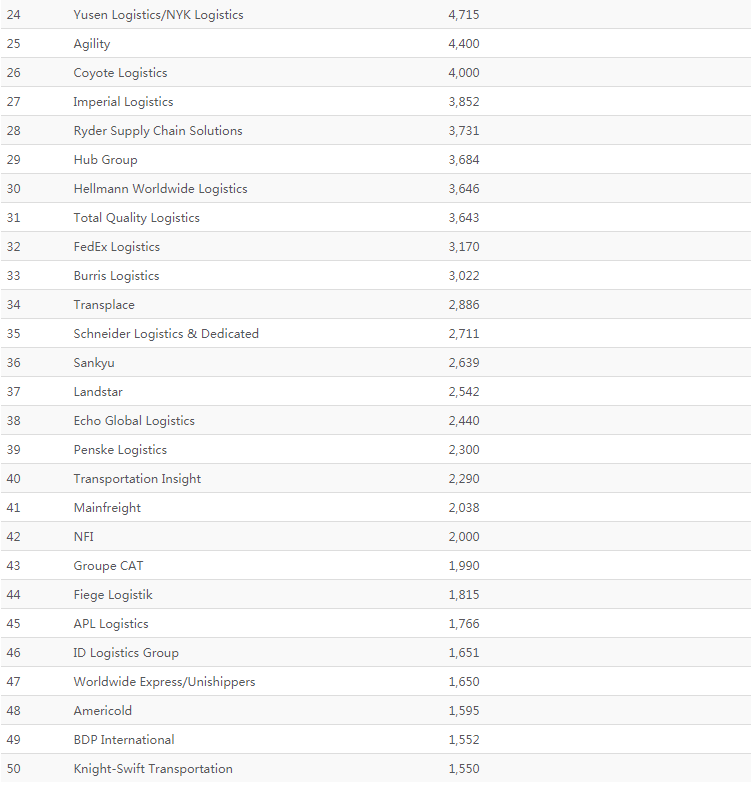Select the FedEx Logistics entry
Image resolution: width=754 pixels, height=786 pixels.
(117, 247)
